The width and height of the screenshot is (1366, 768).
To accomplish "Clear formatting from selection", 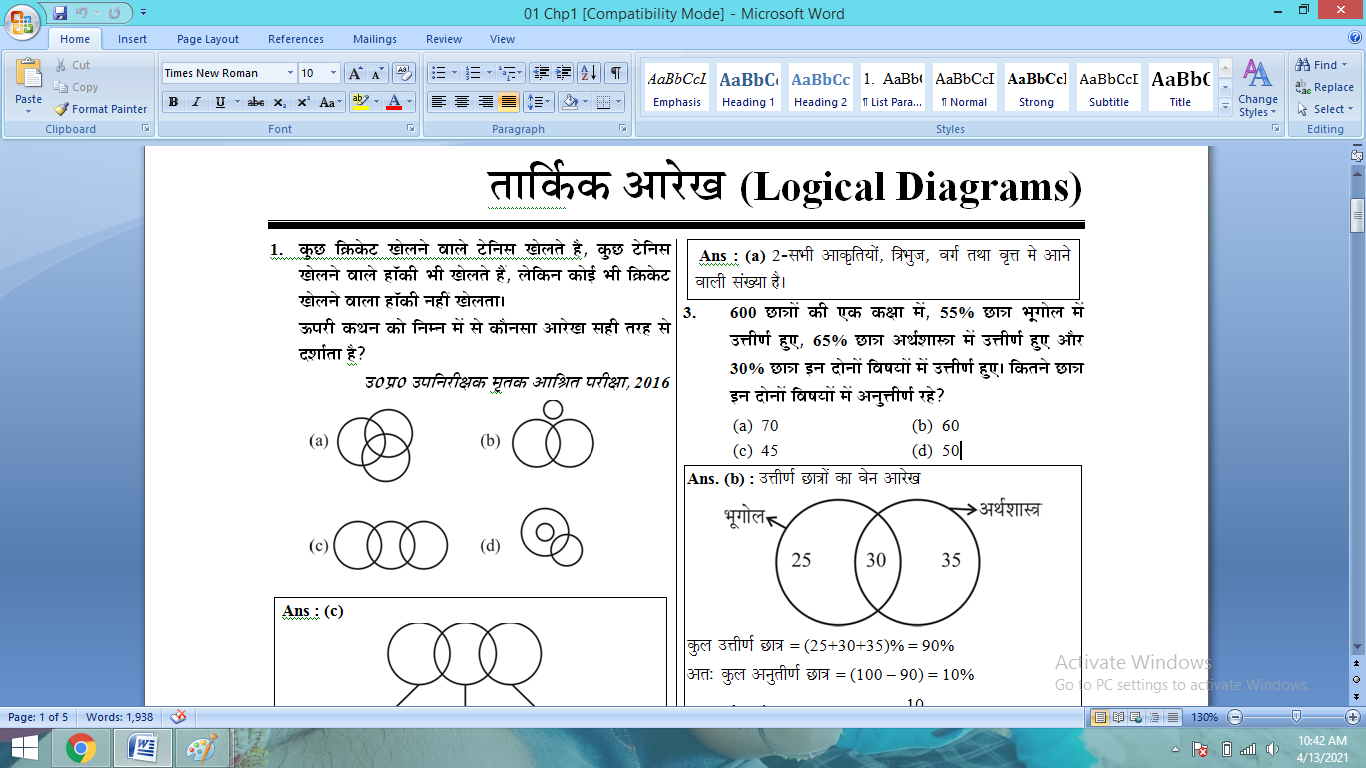I will click(x=404, y=73).
